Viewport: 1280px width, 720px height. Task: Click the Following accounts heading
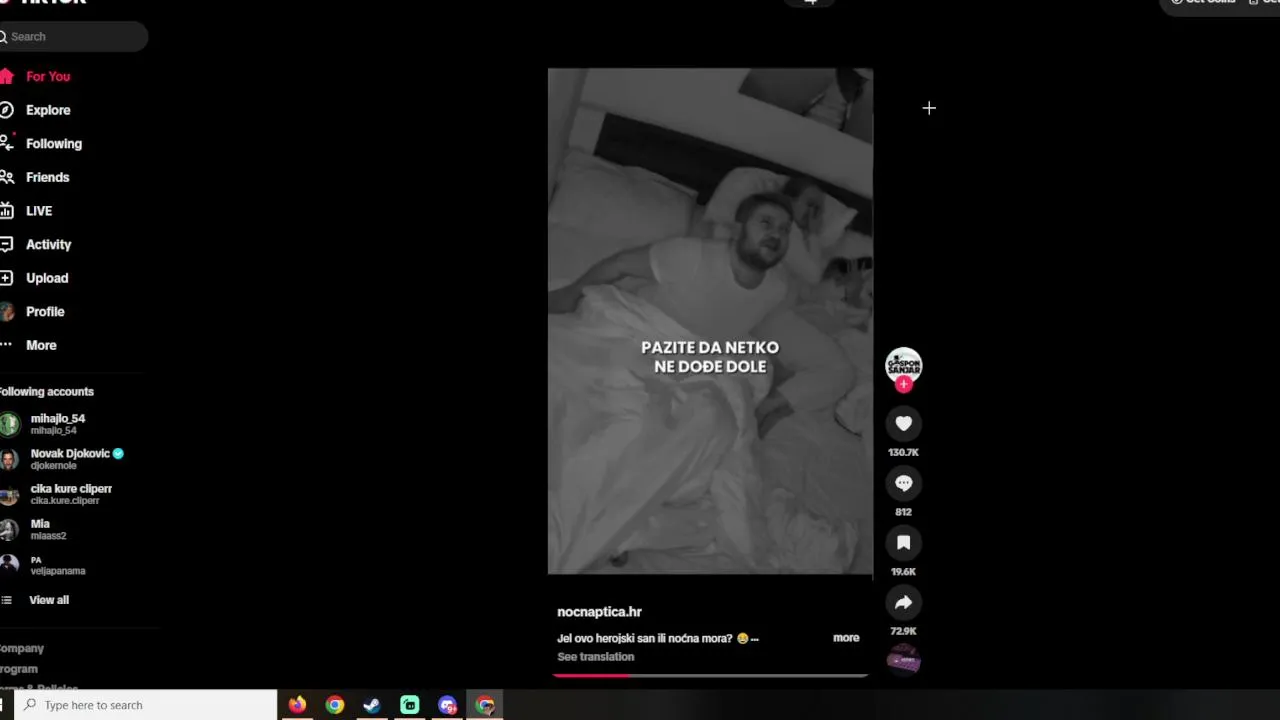(x=47, y=392)
